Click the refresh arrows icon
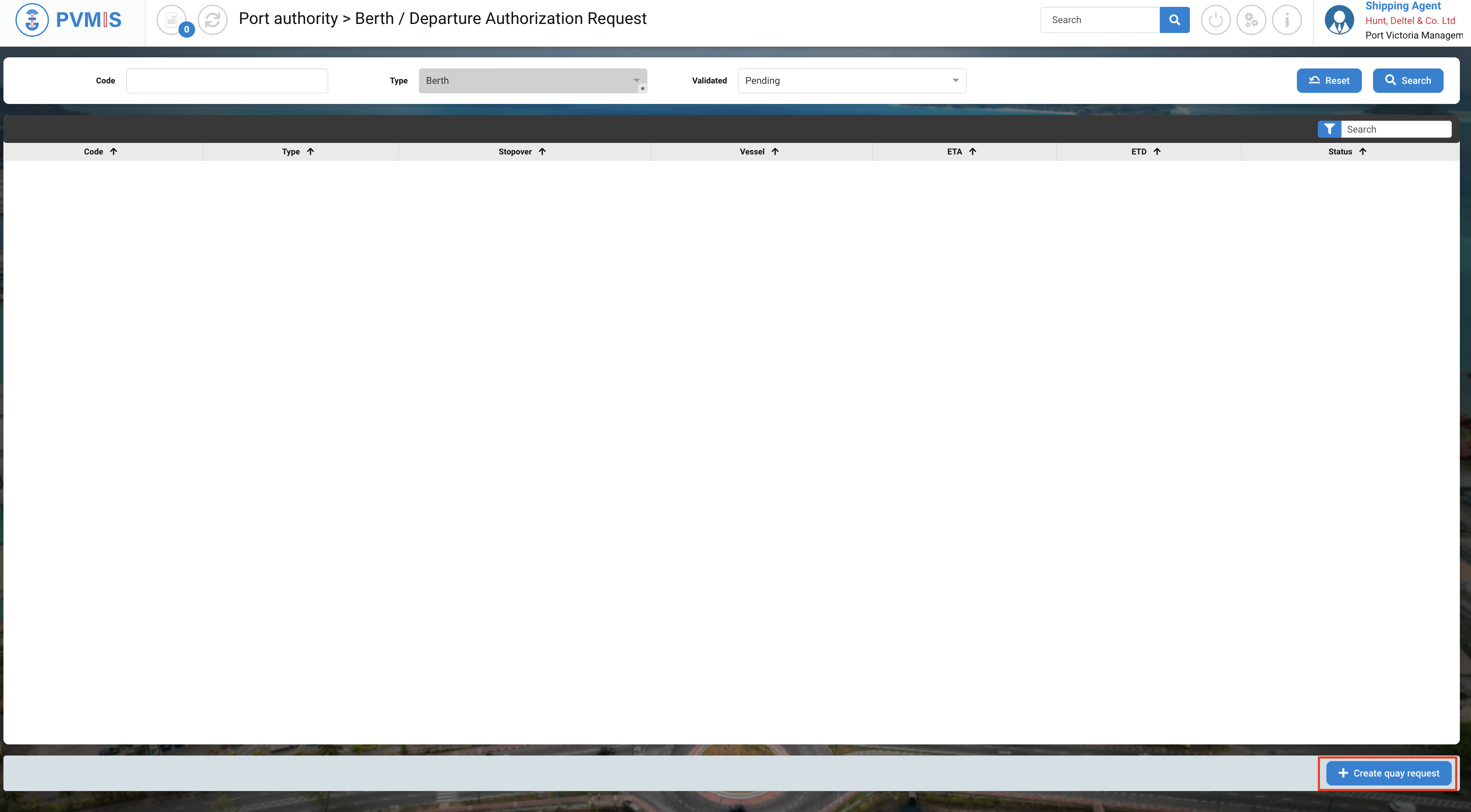 (212, 20)
